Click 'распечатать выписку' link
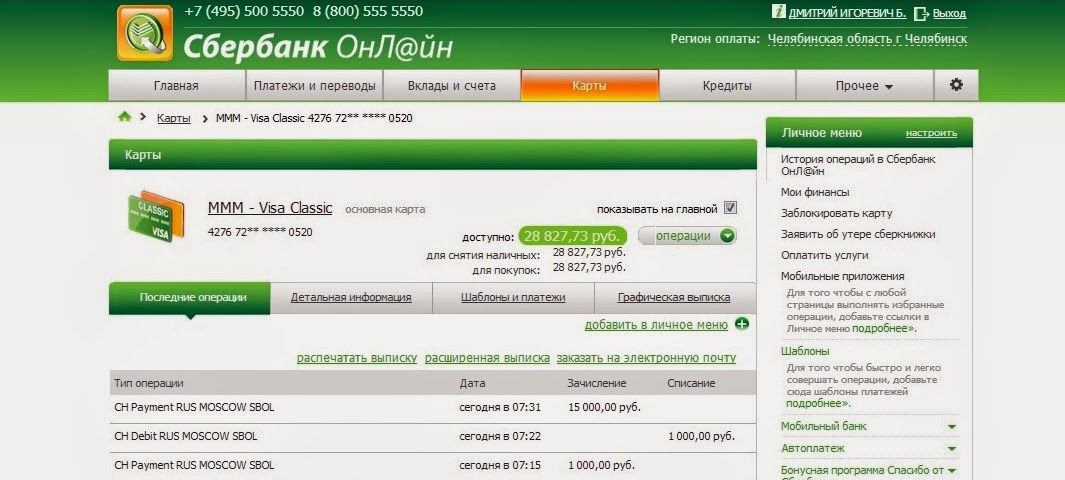 pos(357,358)
